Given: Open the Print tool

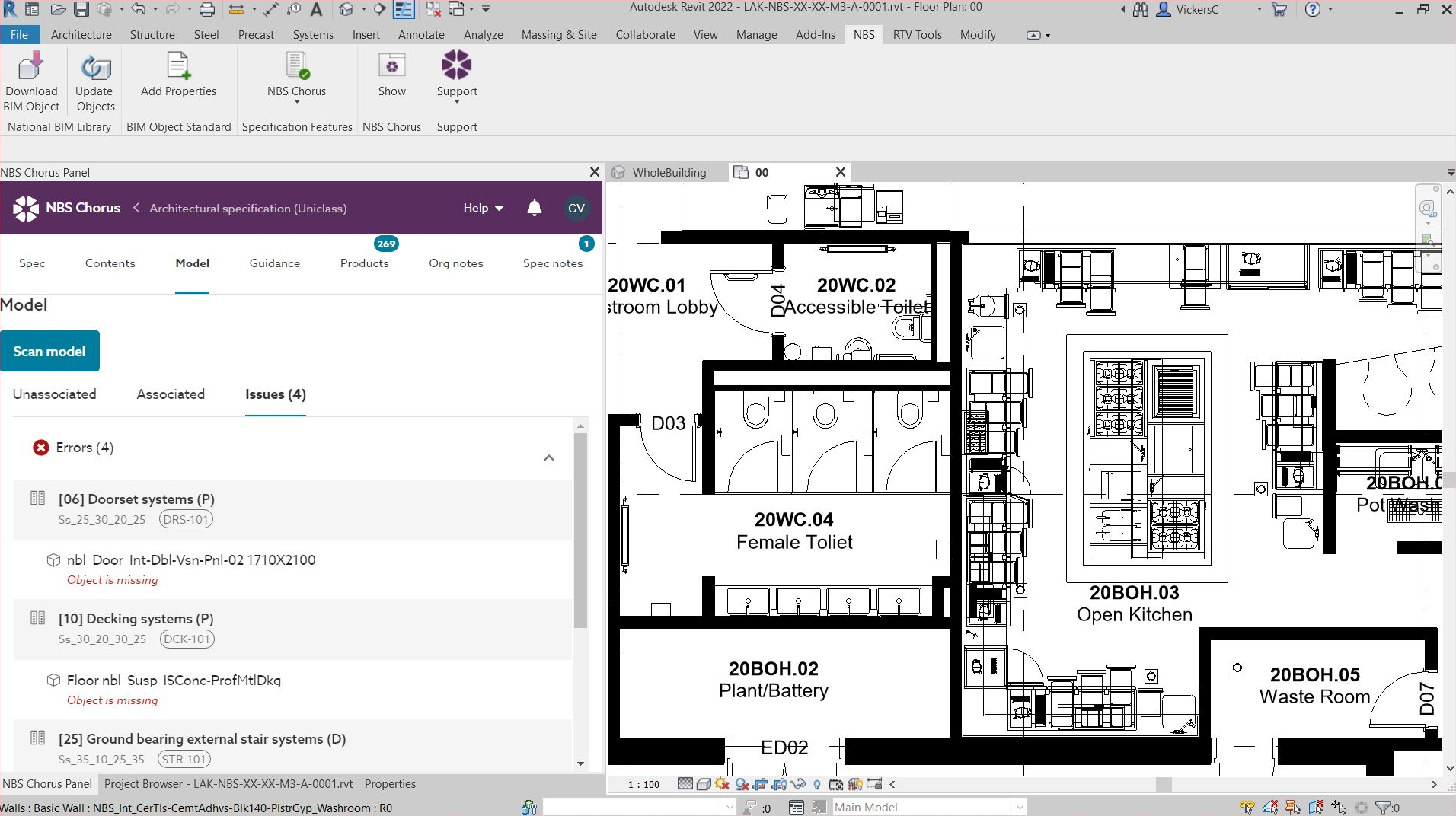Looking at the screenshot, I should click(x=207, y=9).
